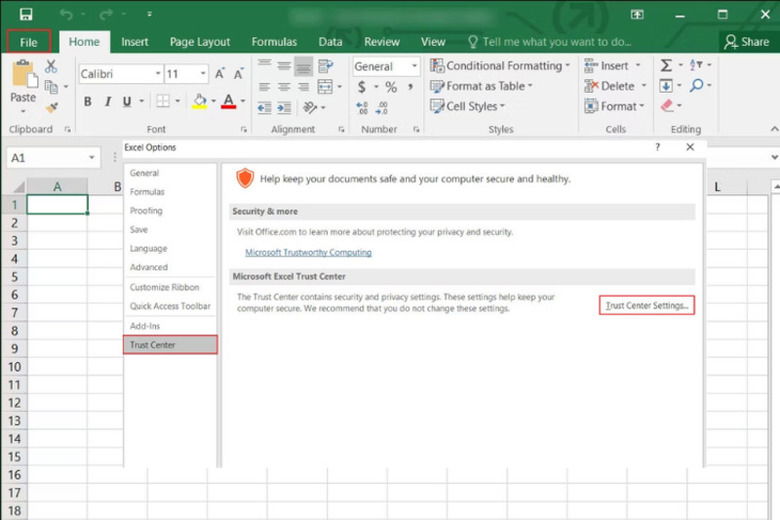Open Cell Styles gallery

tap(467, 106)
